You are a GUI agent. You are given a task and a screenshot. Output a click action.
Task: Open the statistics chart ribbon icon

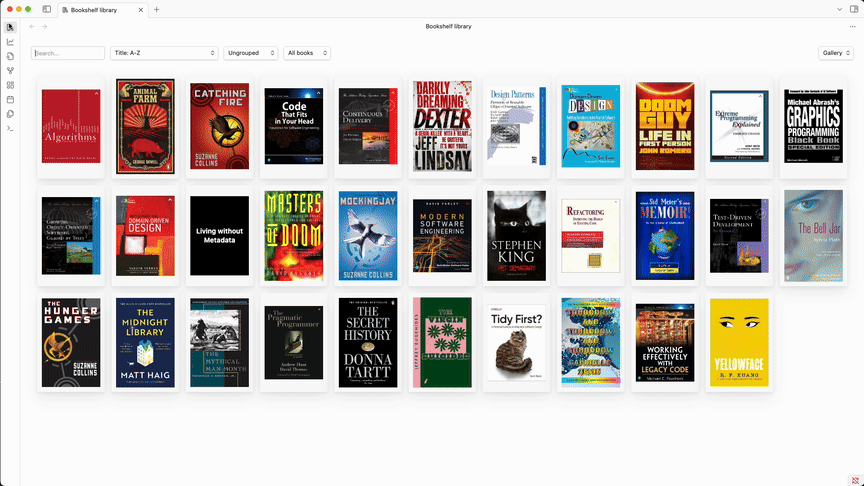click(x=10, y=42)
